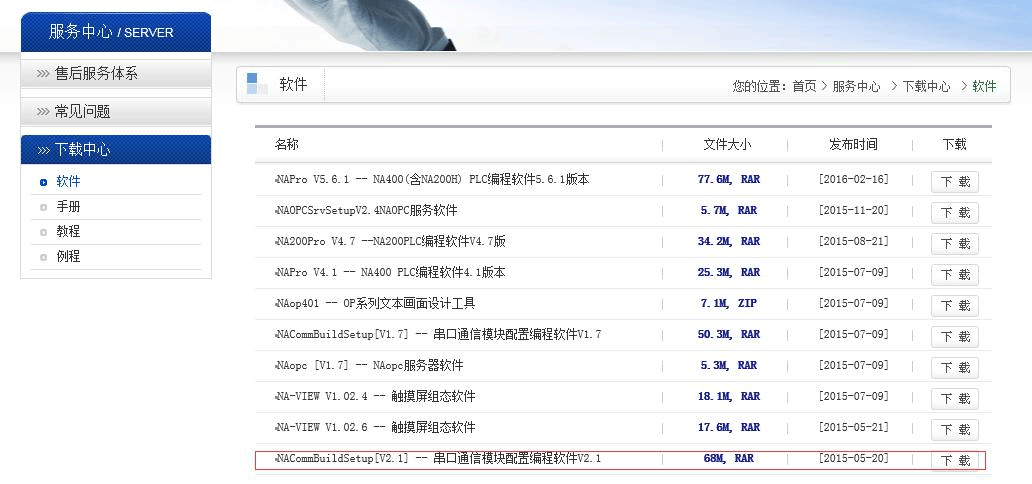Click NAopc [V1.7] server software name
Screen dimensions: 1032x484
369,365
